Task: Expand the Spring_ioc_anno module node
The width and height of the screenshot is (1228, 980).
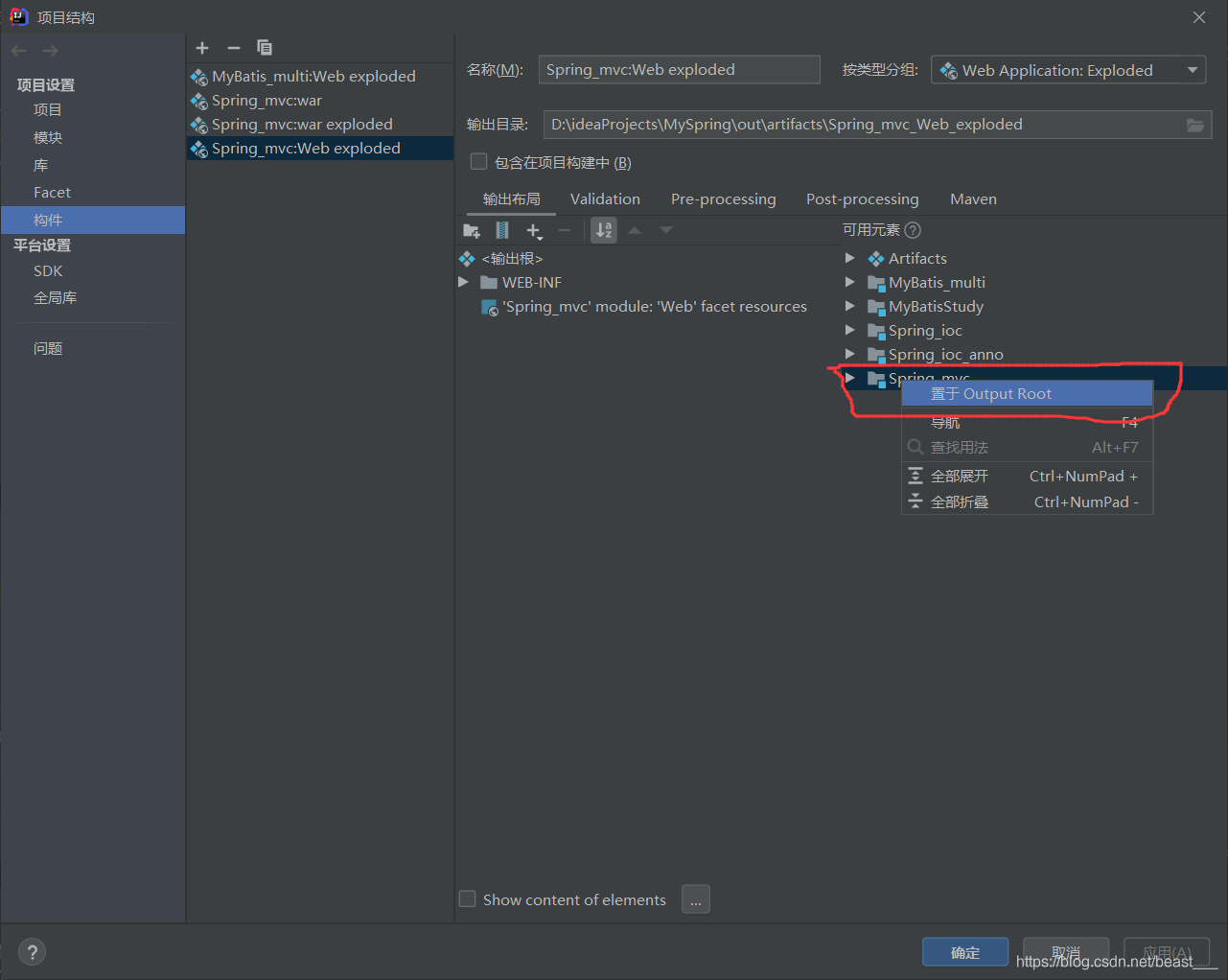Action: [x=849, y=355]
